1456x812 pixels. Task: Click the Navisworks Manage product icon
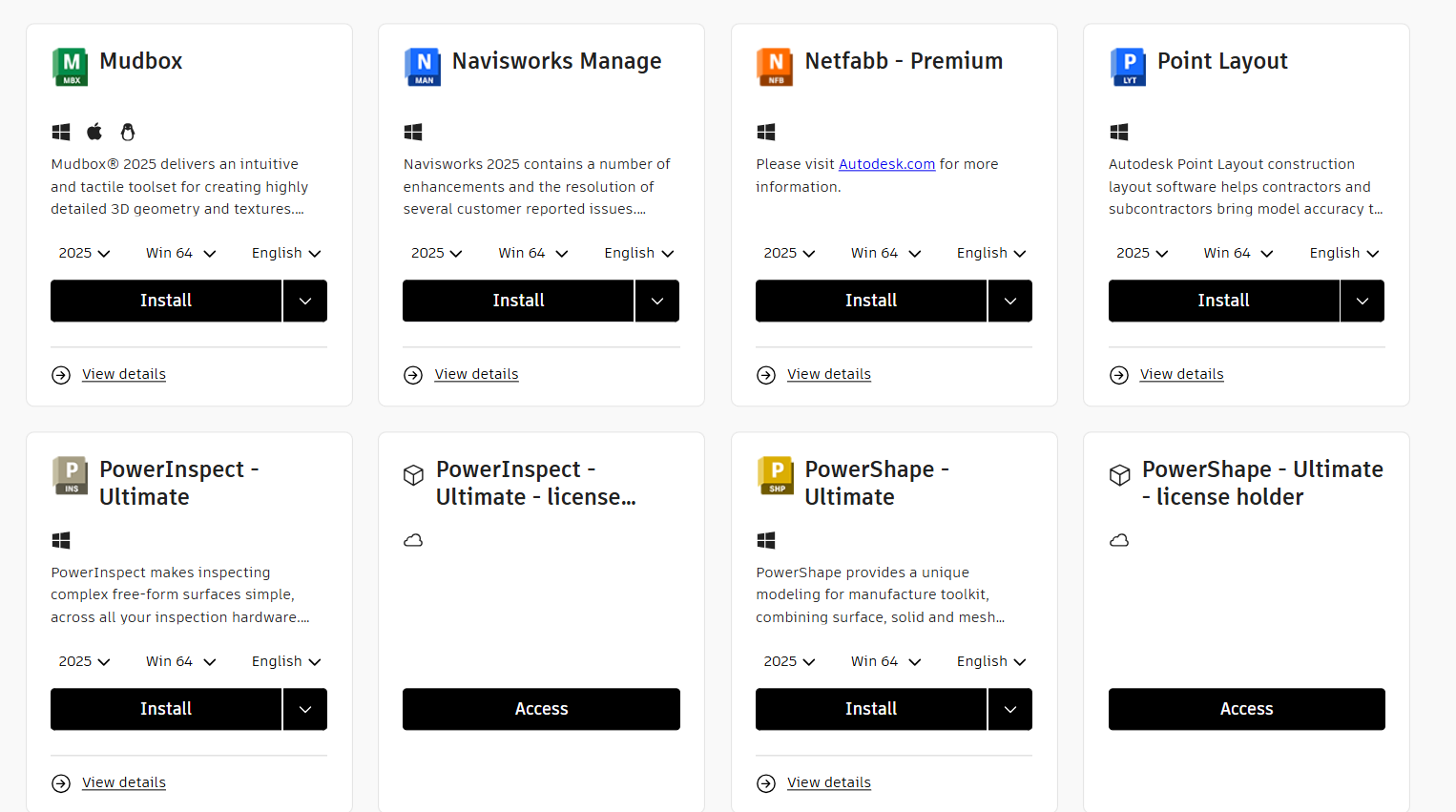pos(423,67)
